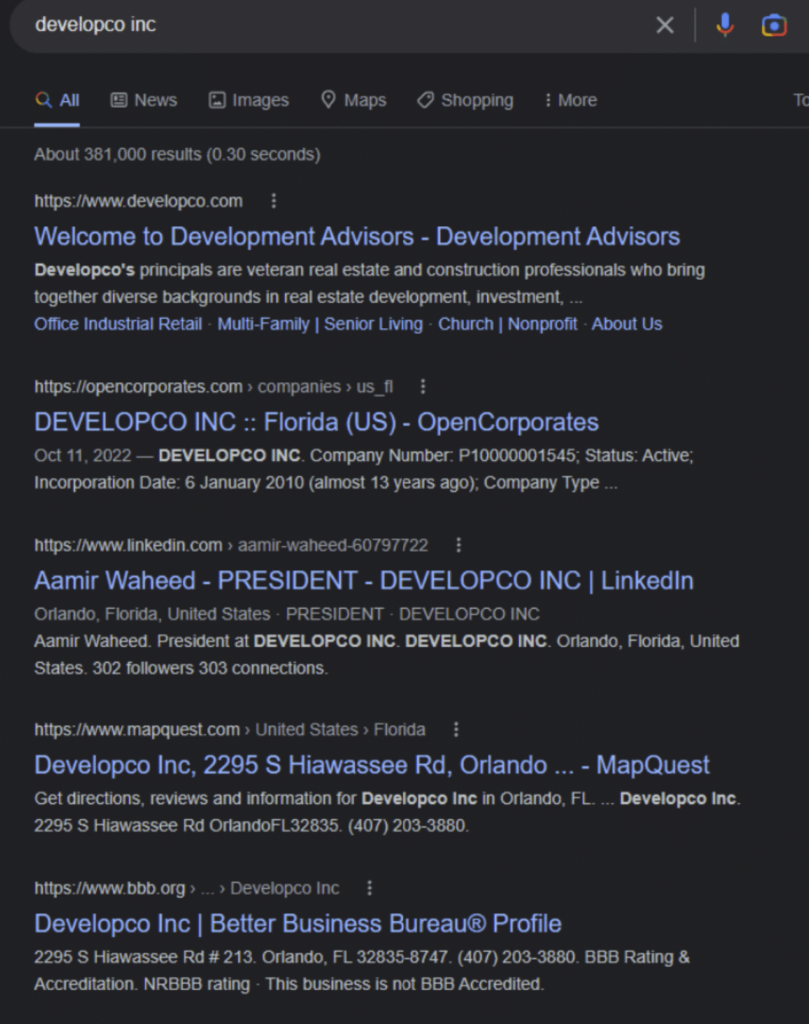Start voice search with the microphone icon
This screenshot has height=1024, width=809.
point(725,25)
